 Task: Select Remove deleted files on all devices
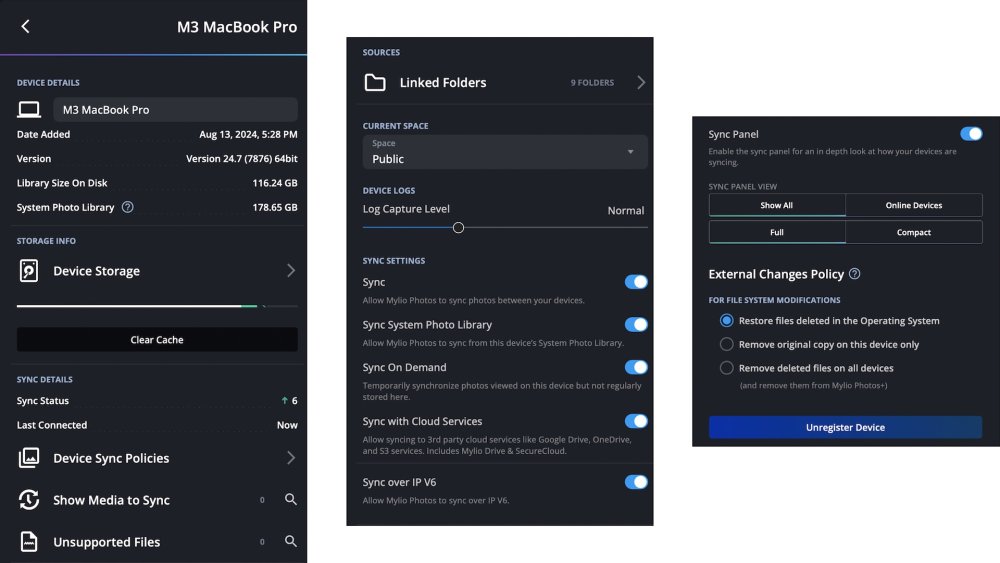click(x=726, y=368)
